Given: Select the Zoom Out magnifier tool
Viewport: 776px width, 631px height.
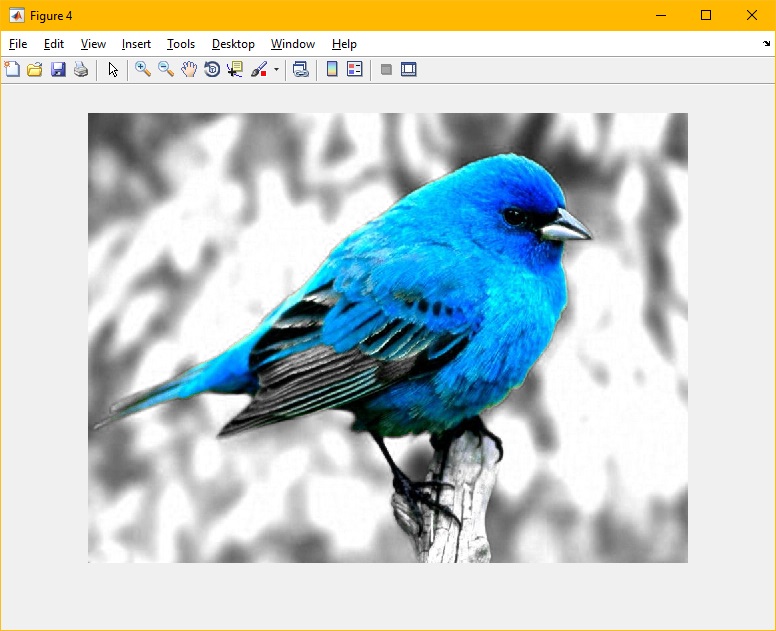Looking at the screenshot, I should 166,69.
